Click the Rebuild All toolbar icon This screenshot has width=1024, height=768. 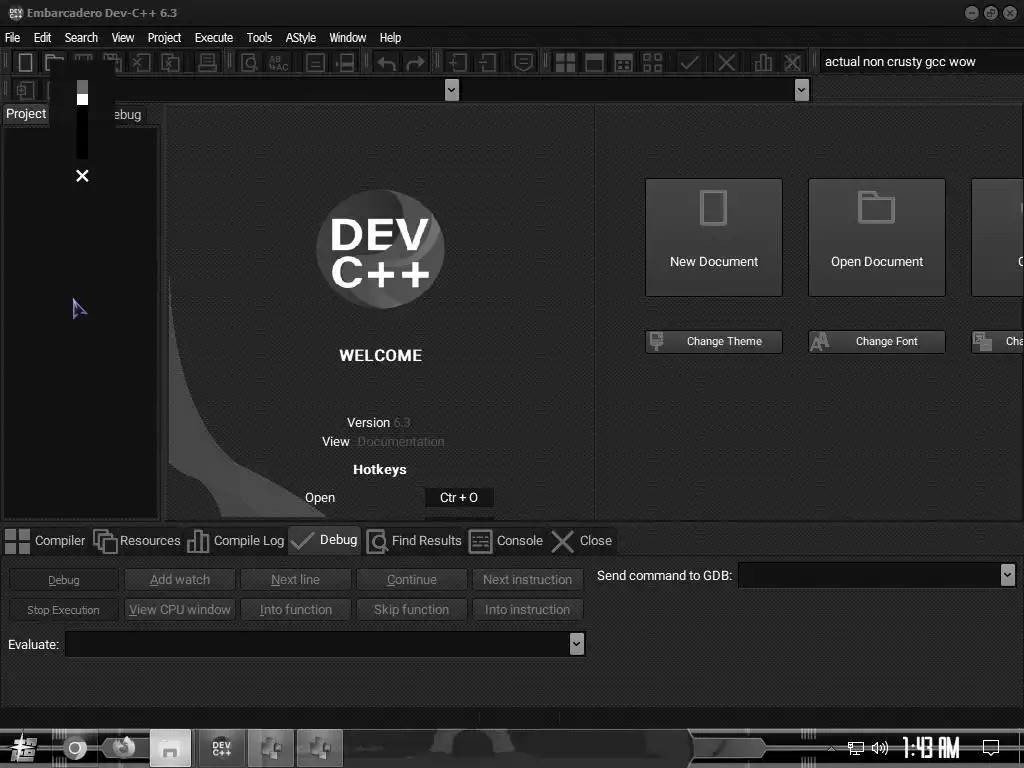[653, 63]
